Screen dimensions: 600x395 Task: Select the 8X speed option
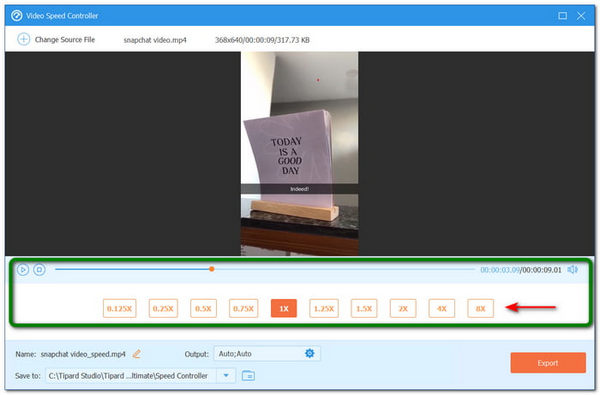coord(480,308)
